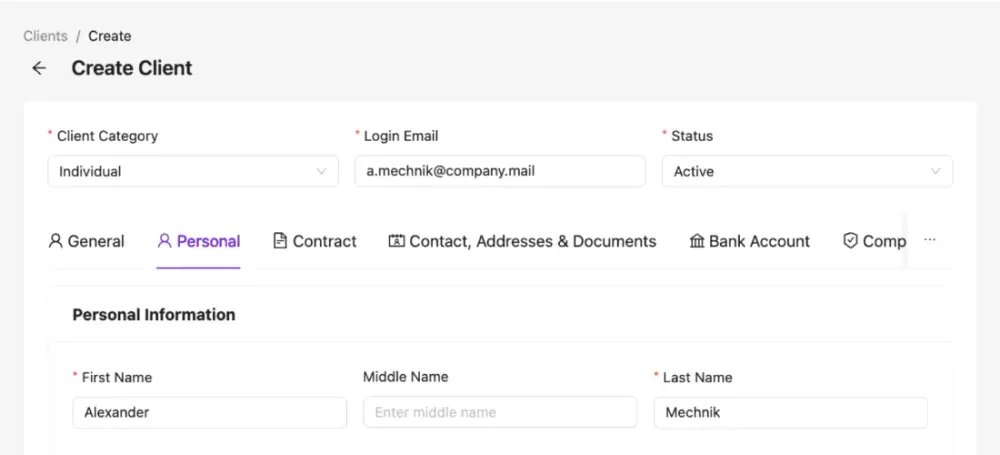Open the ellipsis more-tabs menu

(x=930, y=241)
